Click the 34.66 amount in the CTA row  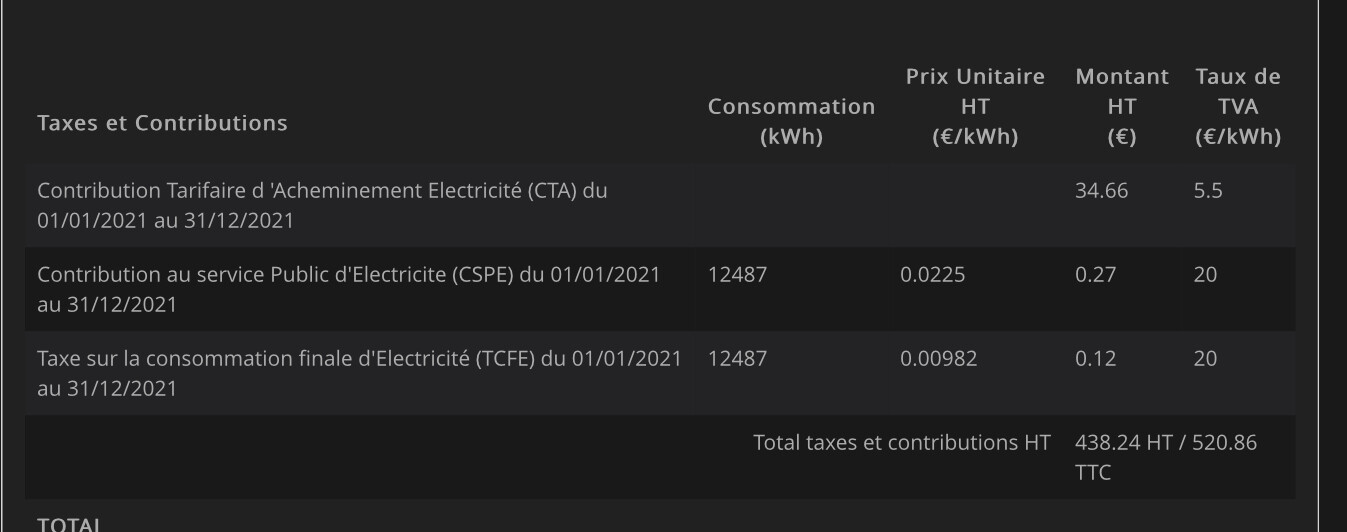(1101, 190)
